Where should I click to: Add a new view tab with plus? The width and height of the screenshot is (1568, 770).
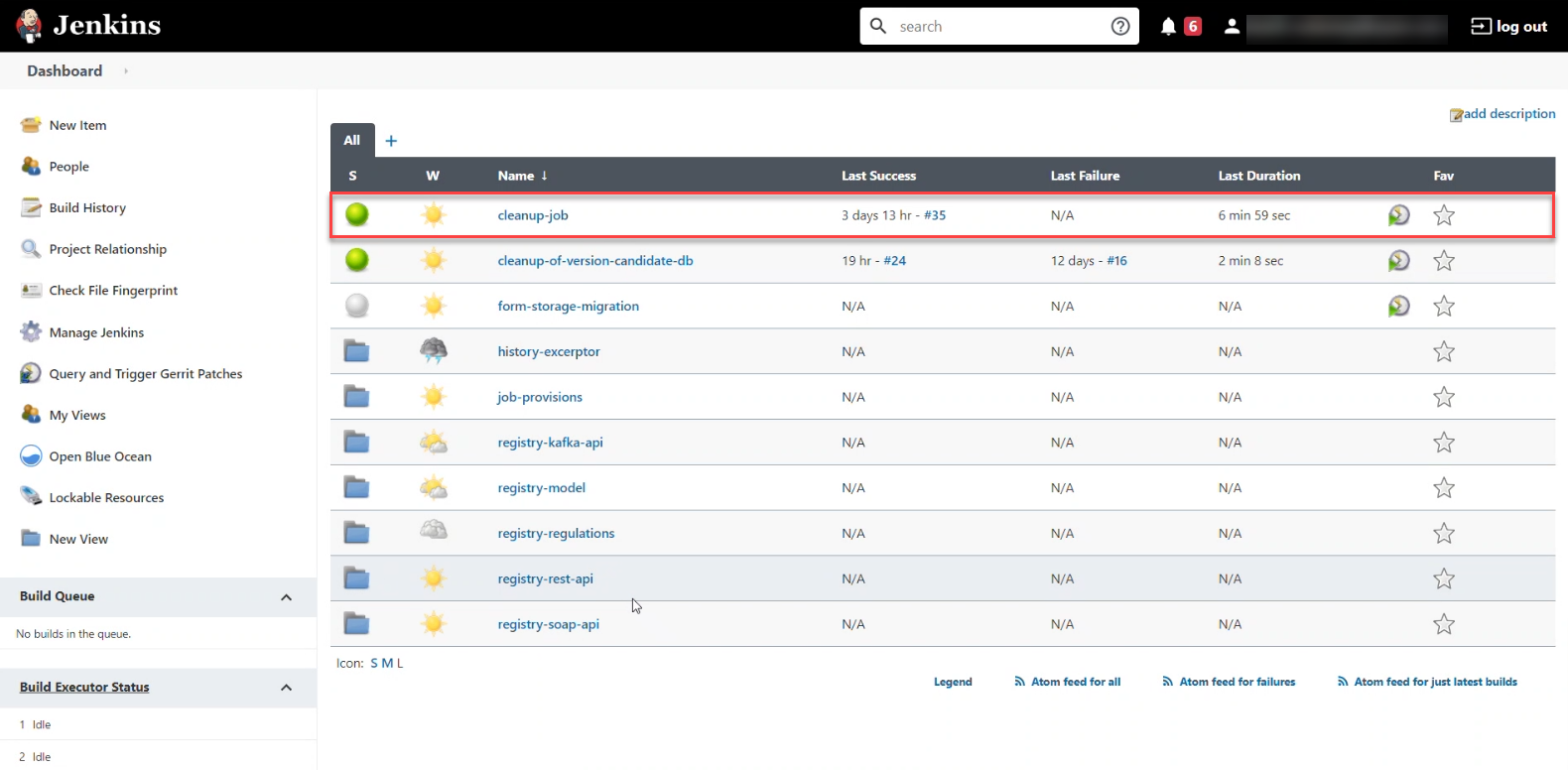click(391, 141)
